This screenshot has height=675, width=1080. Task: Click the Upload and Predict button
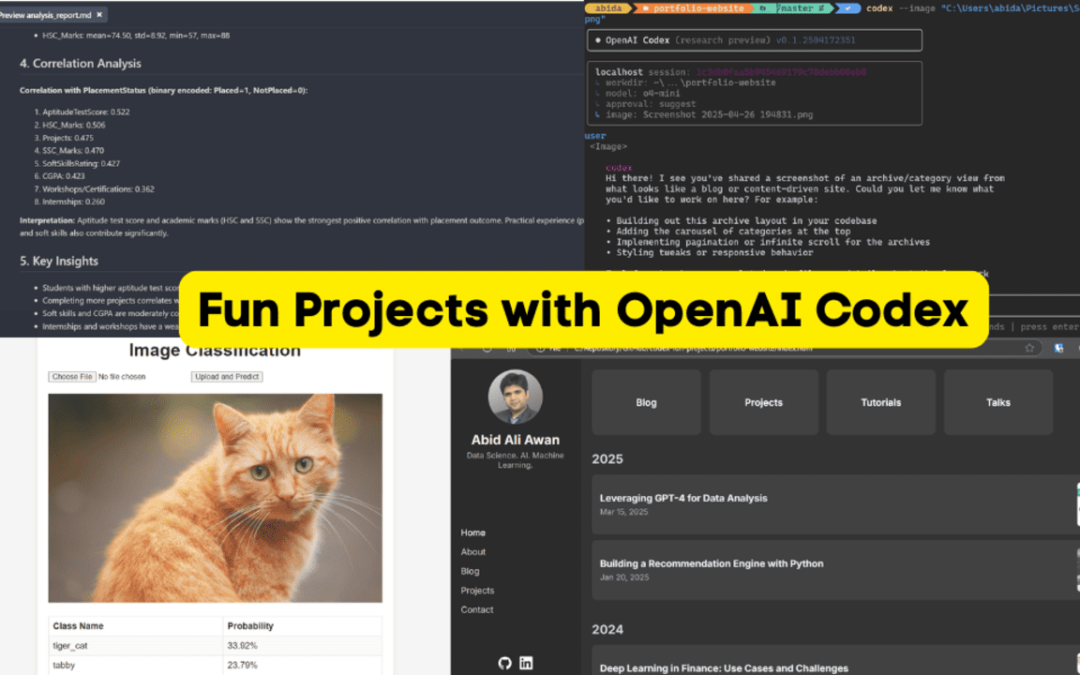click(227, 377)
